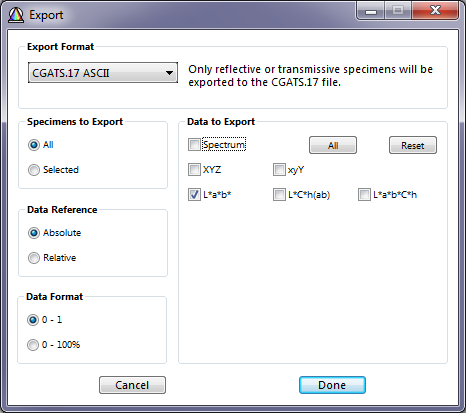The height and width of the screenshot is (413, 466).
Task: Switch data reference to Relative
Action: click(34, 258)
